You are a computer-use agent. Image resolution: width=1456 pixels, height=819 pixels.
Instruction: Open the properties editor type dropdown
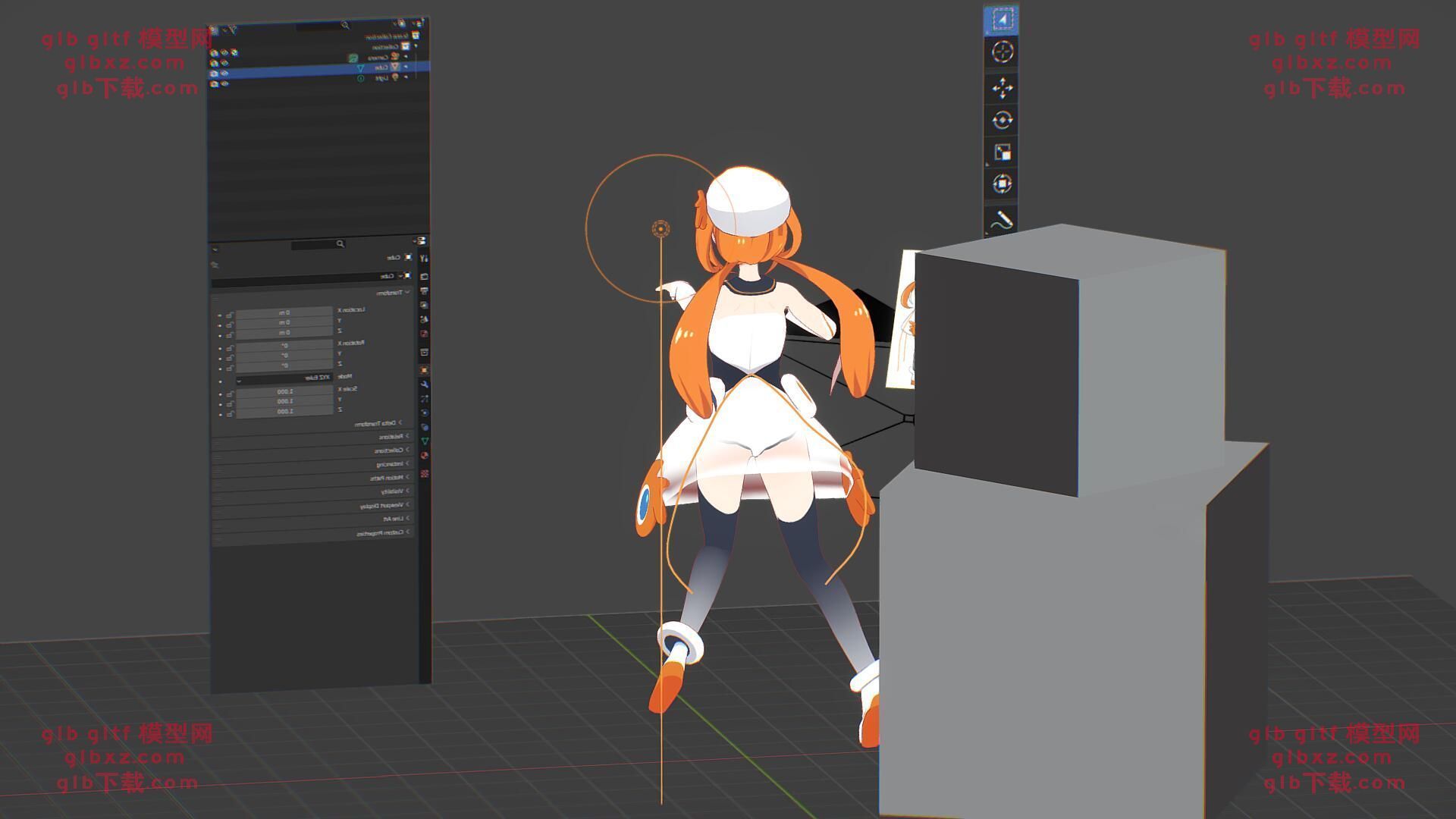click(x=420, y=240)
